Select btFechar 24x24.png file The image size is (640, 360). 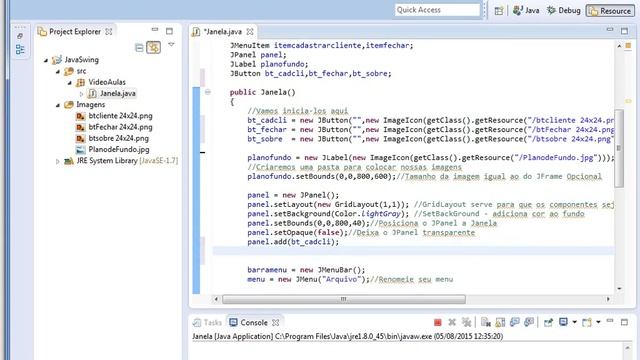pyautogui.click(x=120, y=127)
